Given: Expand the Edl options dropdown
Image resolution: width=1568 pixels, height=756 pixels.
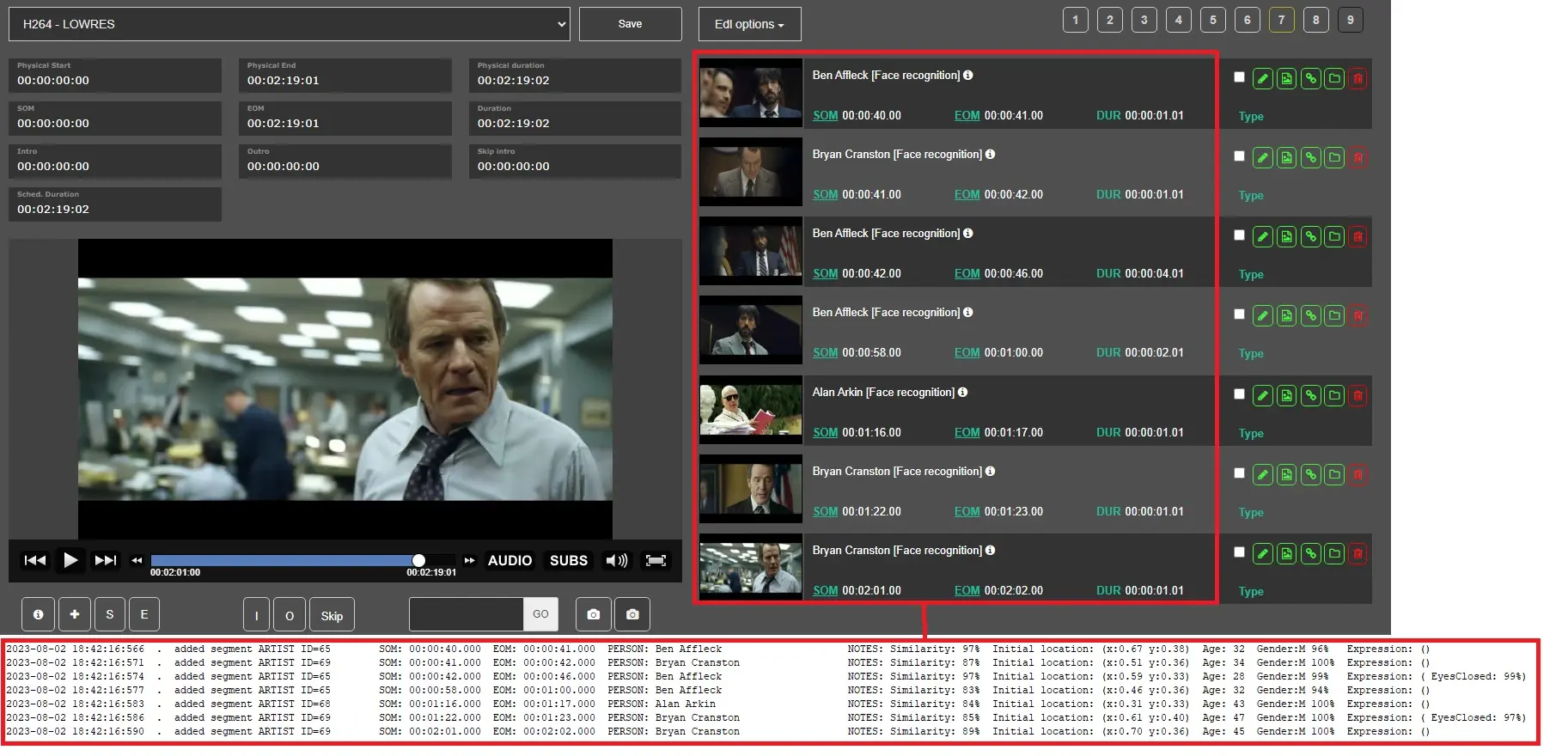Looking at the screenshot, I should (749, 24).
